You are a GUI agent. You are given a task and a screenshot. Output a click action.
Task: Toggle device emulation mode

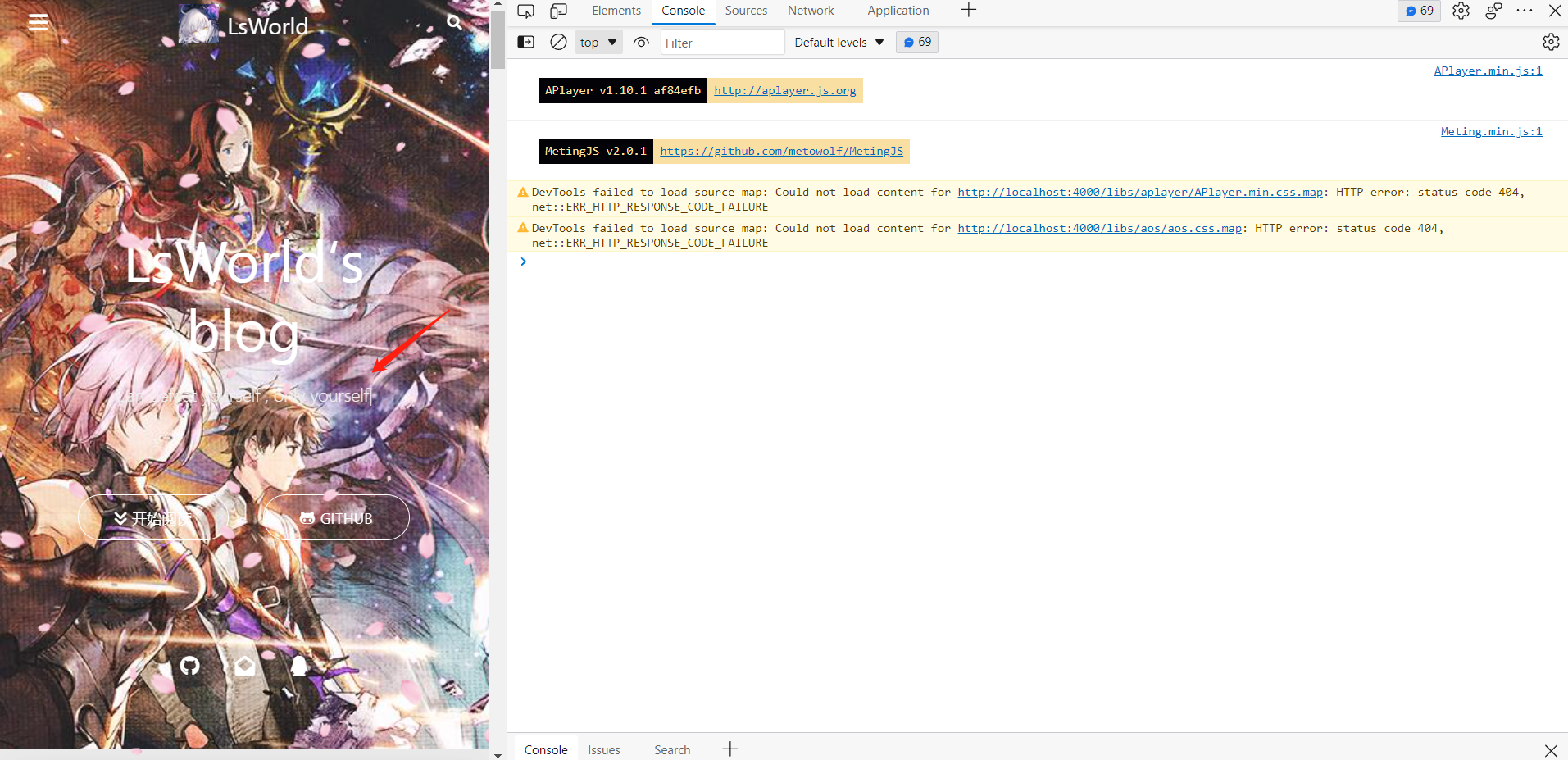(558, 11)
